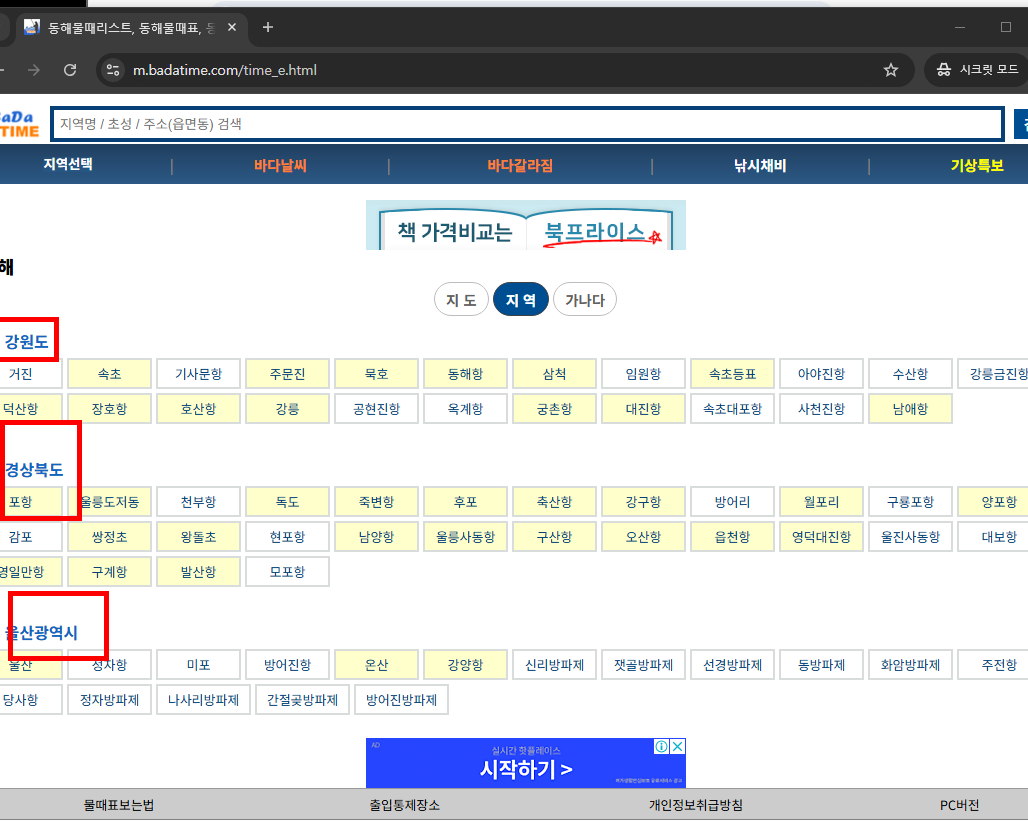Select 장호항 location button
The image size is (1028, 829).
[x=109, y=409]
